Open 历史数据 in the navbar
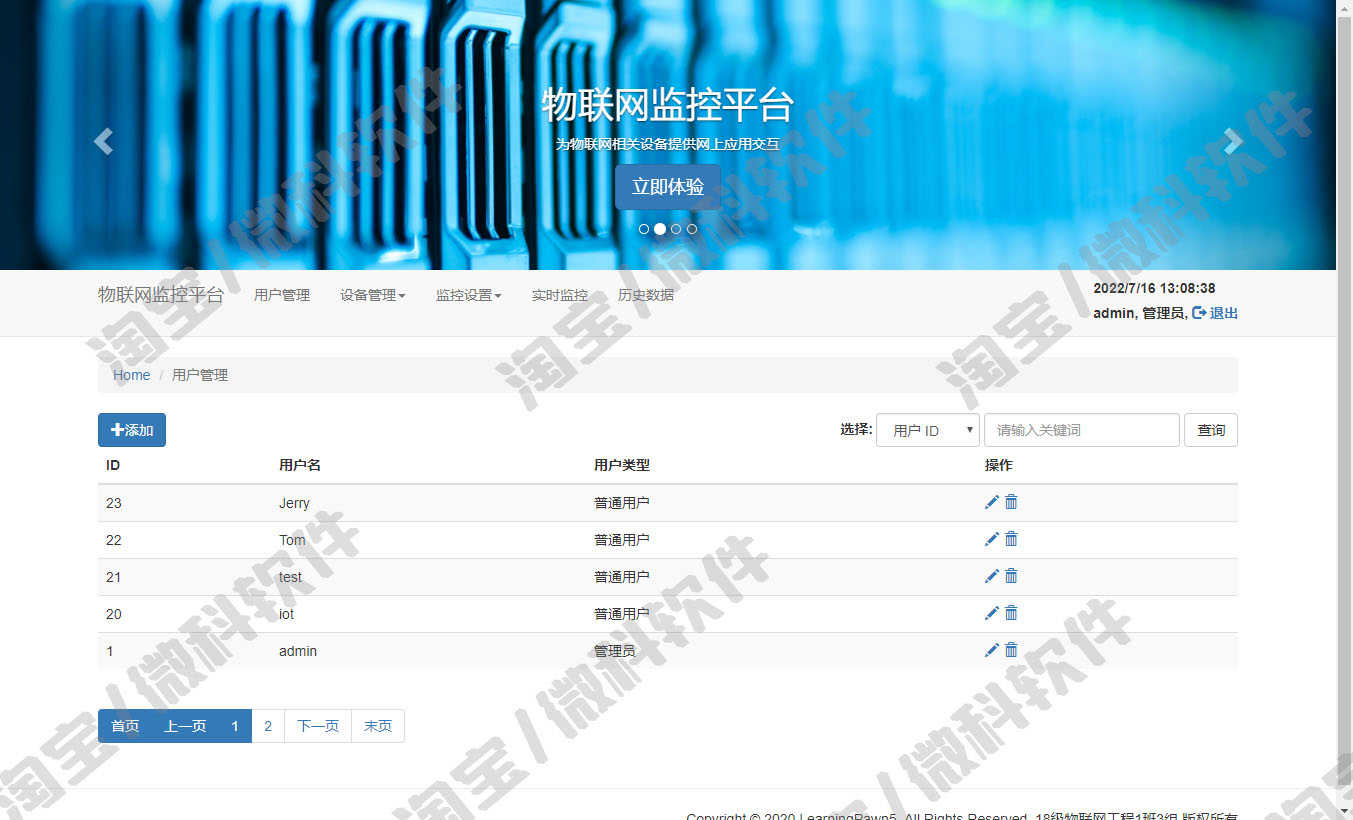 pos(646,295)
